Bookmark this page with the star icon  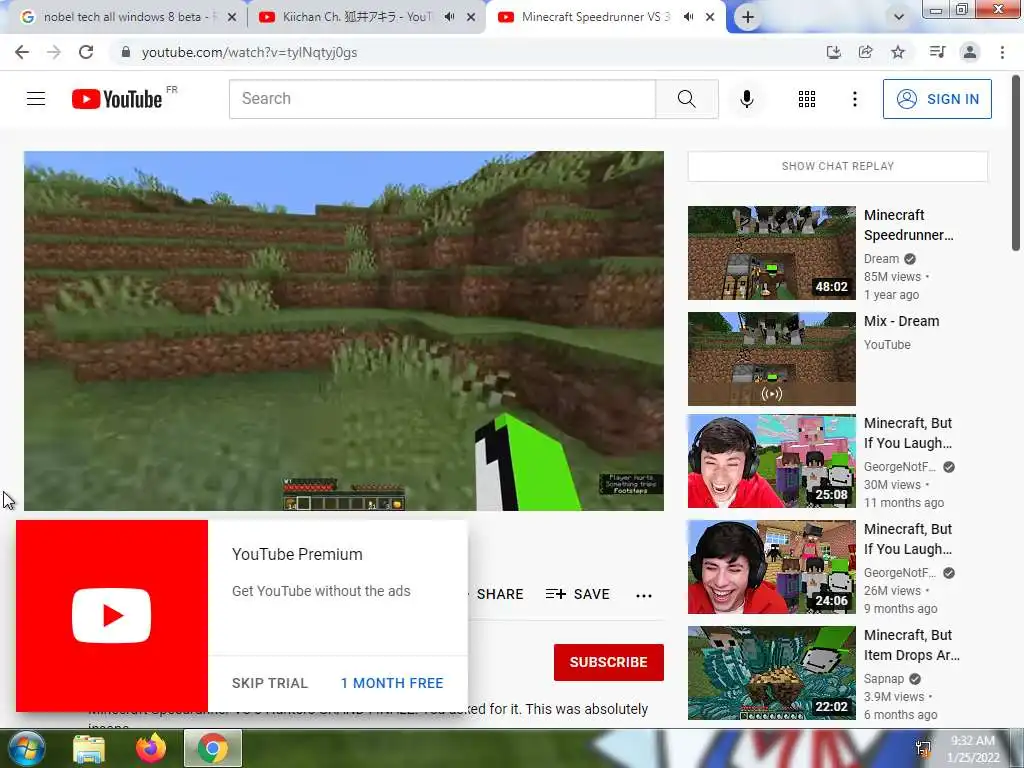[898, 52]
